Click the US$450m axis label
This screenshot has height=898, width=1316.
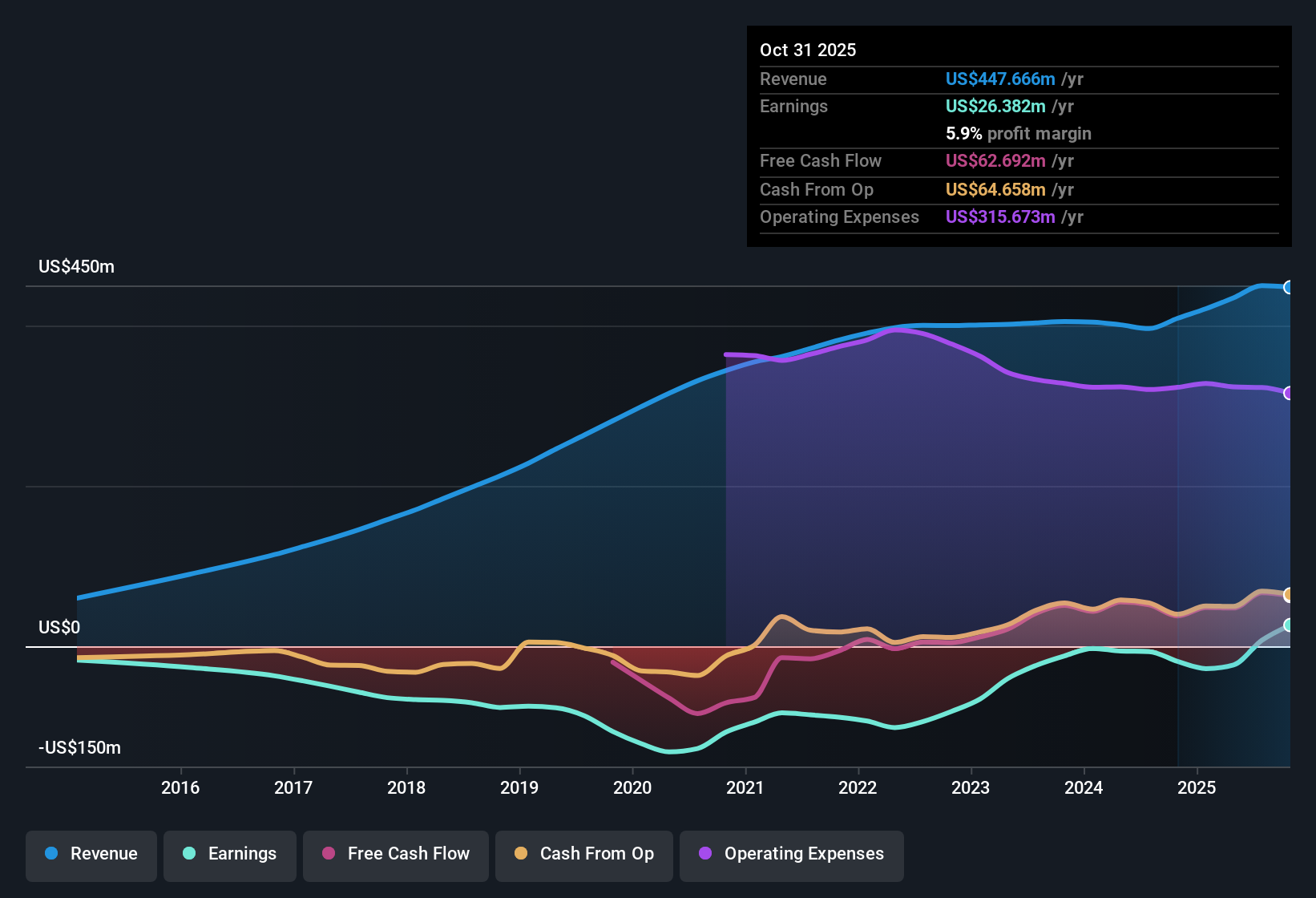point(76,266)
